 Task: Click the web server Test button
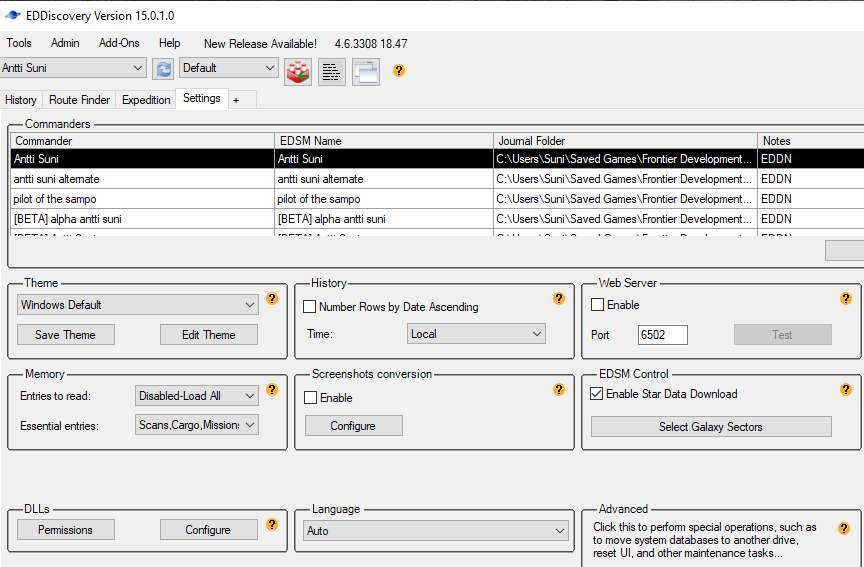click(x=782, y=334)
